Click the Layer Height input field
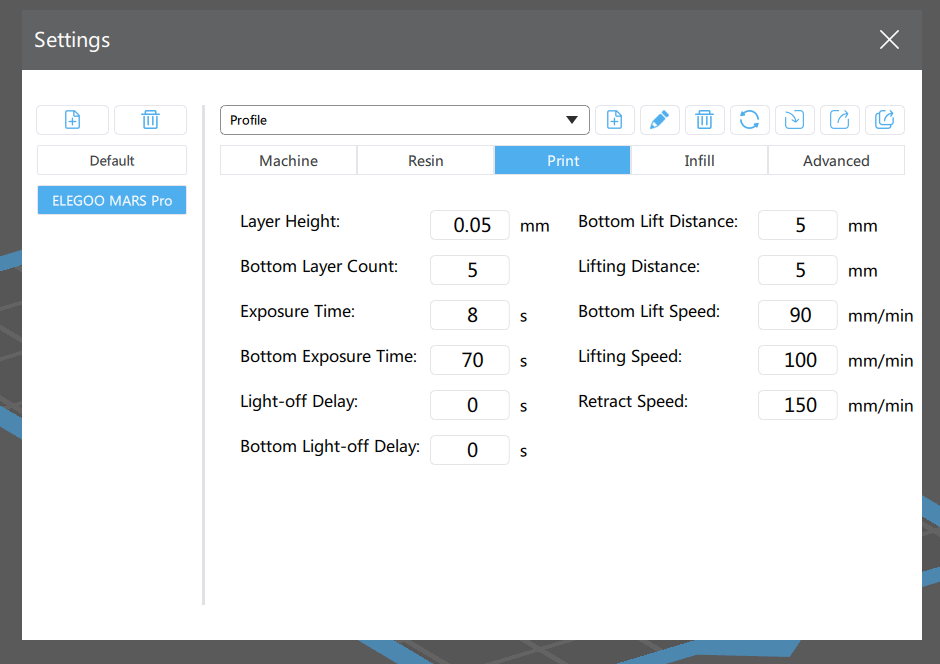This screenshot has width=940, height=664. coord(470,225)
